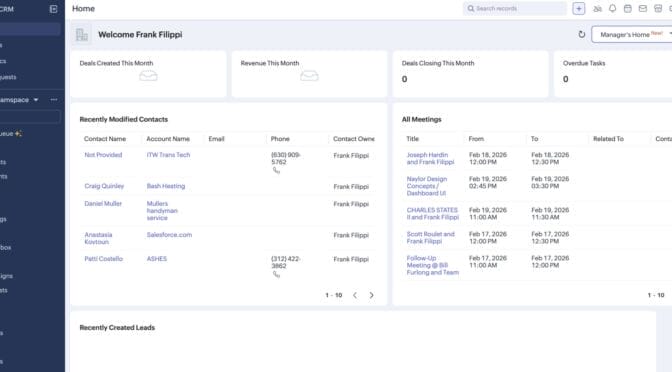Click the crossed-out people icon beside the plus button
The width and height of the screenshot is (672, 372).
tap(597, 9)
